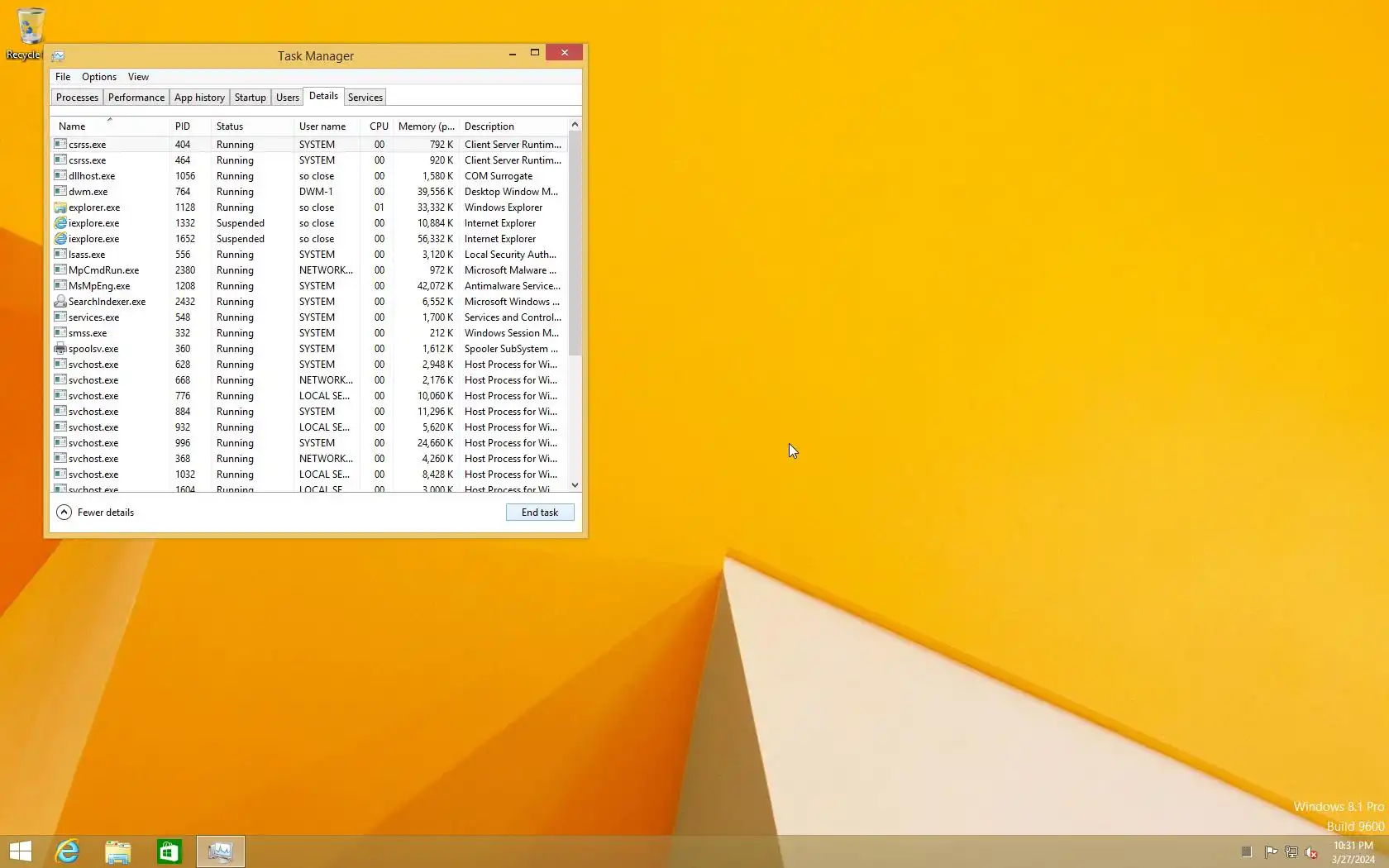
Task: Click the 39,556 K memory value
Action: coord(435,192)
